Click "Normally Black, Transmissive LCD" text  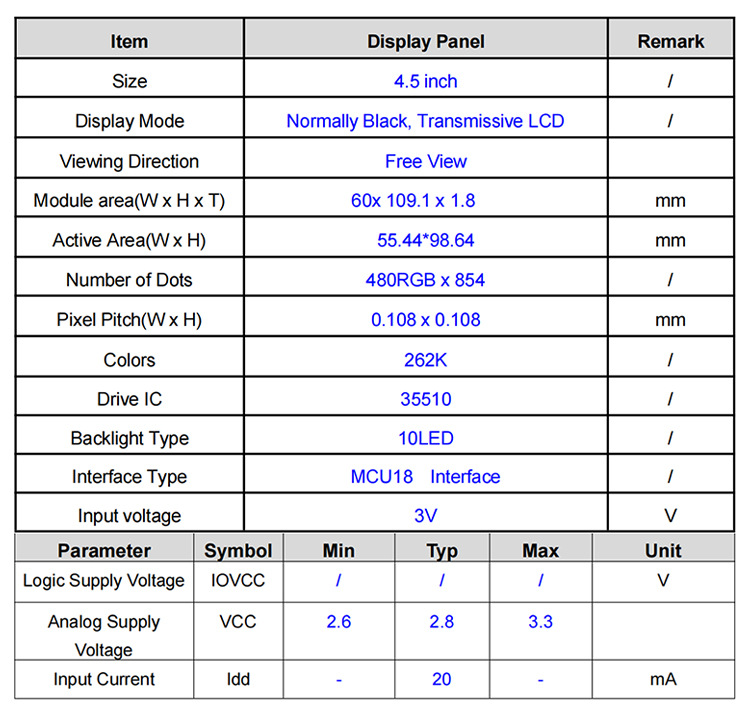[x=425, y=121]
